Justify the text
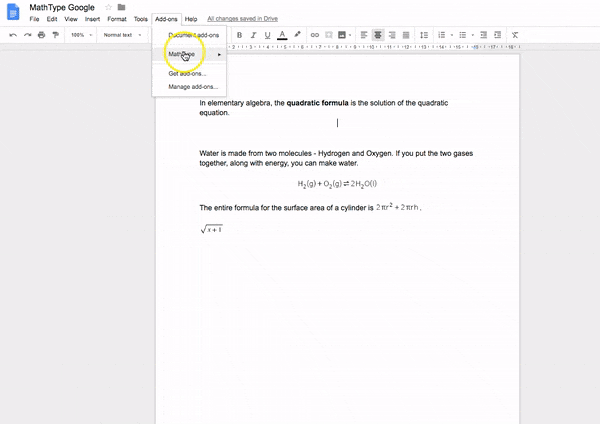 click(x=406, y=35)
